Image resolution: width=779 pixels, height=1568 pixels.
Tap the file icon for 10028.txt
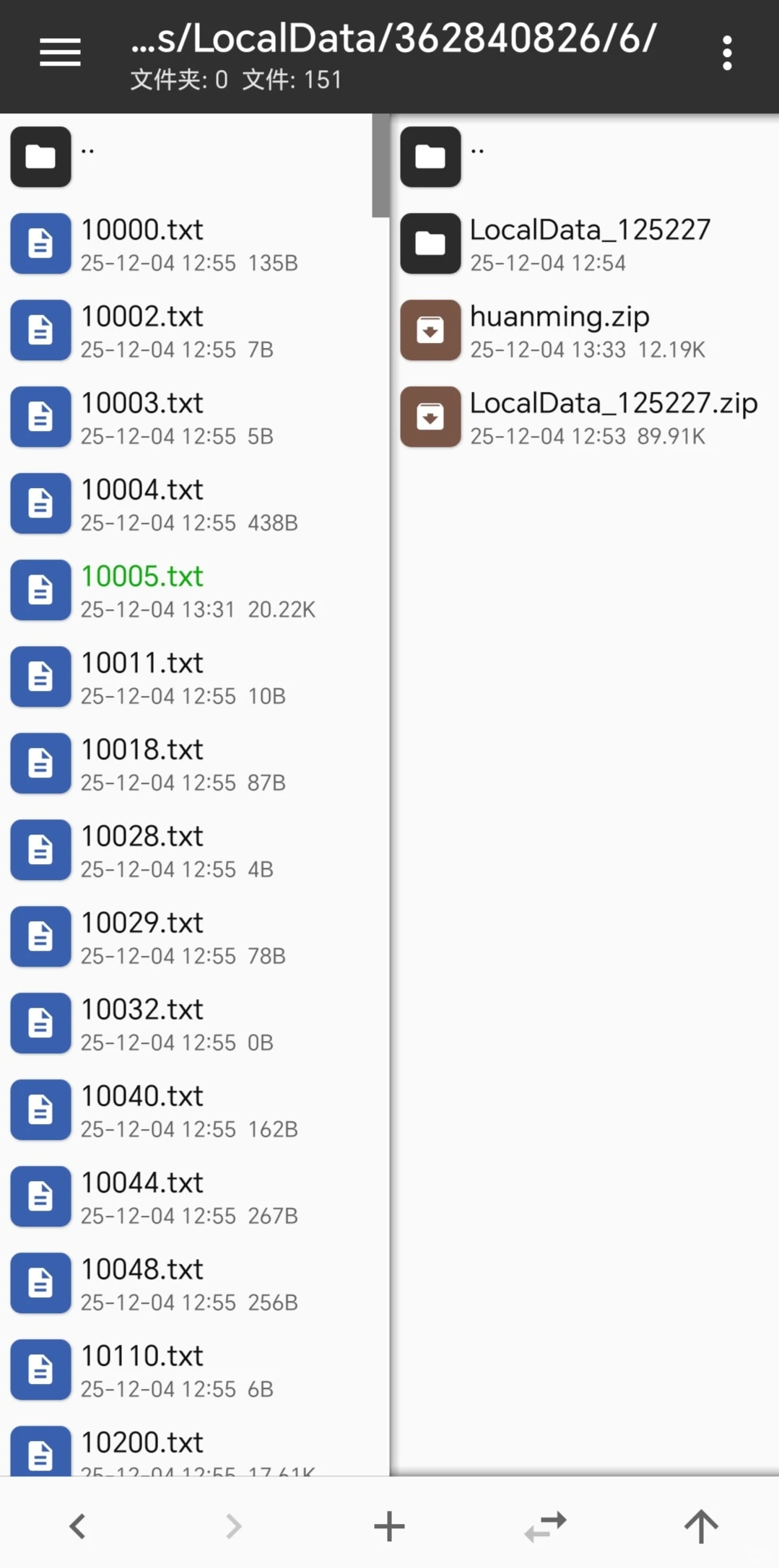40,850
